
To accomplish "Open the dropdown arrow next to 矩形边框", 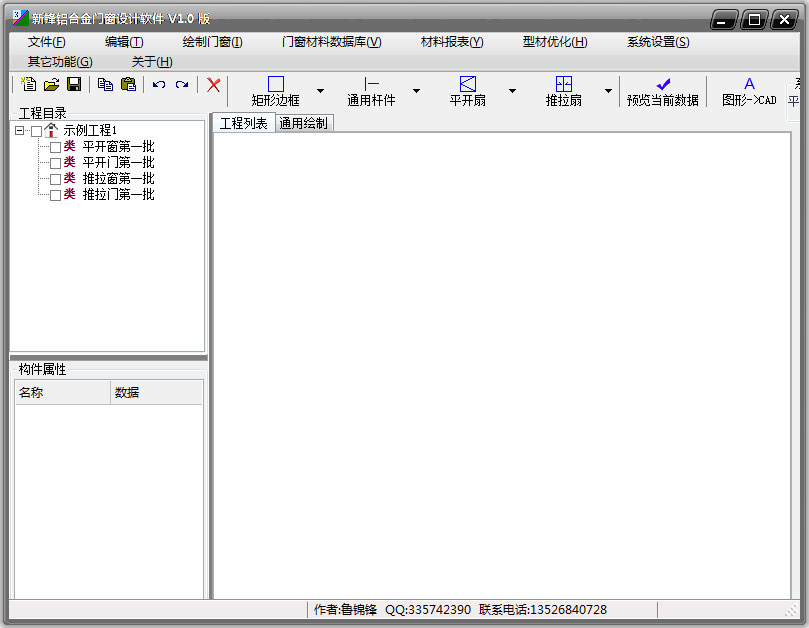I will (320, 91).
